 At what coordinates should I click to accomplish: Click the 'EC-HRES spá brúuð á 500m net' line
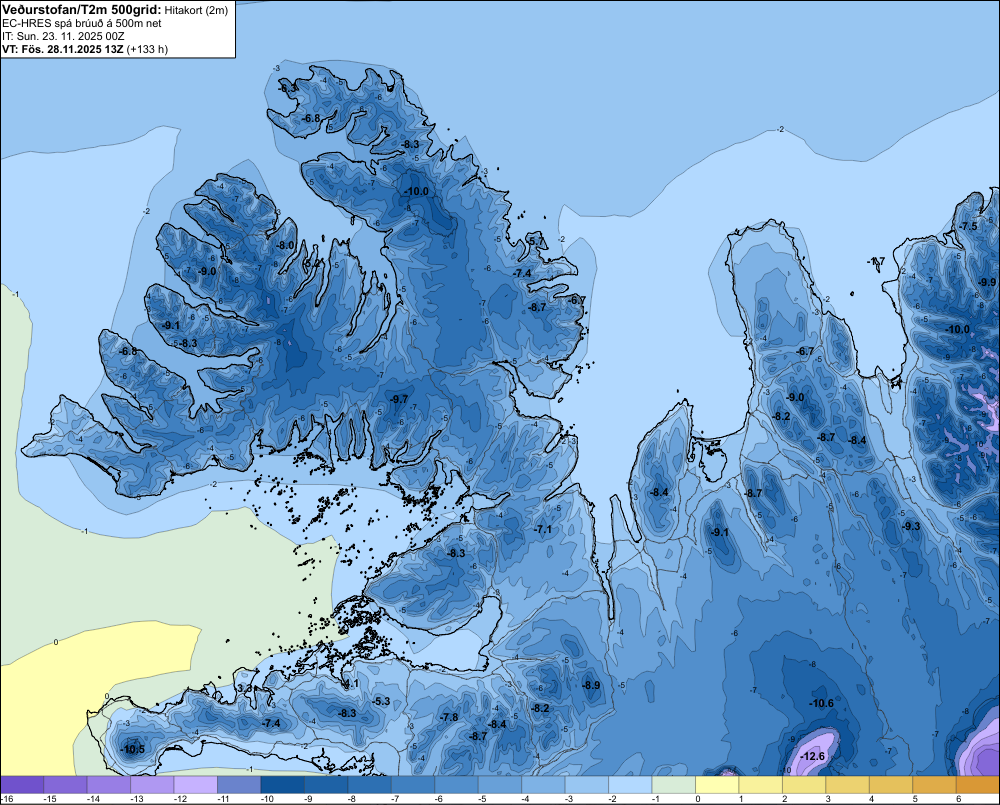point(82,24)
